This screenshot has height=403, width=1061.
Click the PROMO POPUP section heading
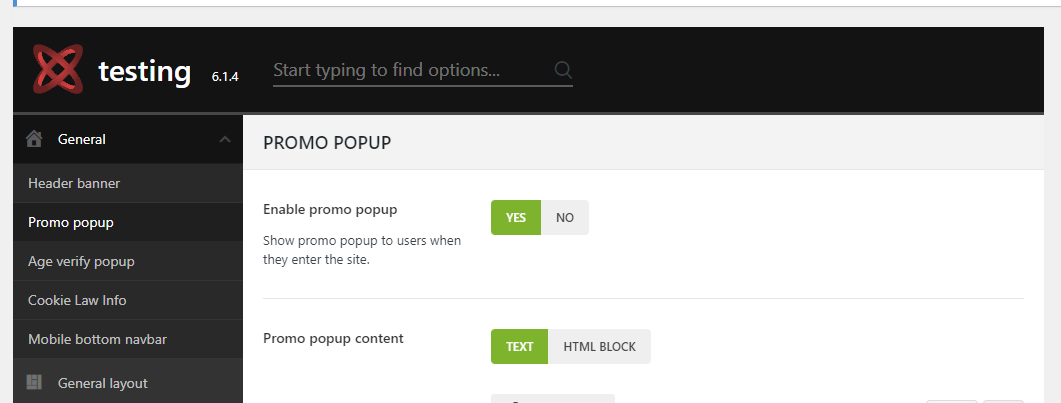click(x=327, y=143)
